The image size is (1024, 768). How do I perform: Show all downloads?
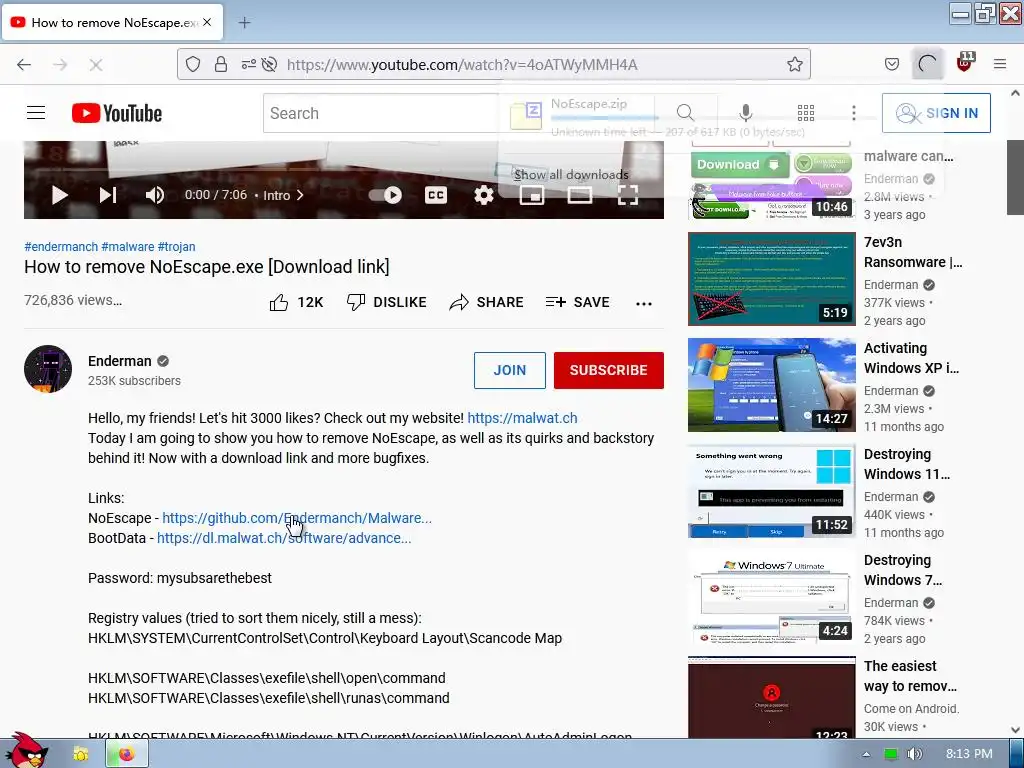[x=571, y=174]
